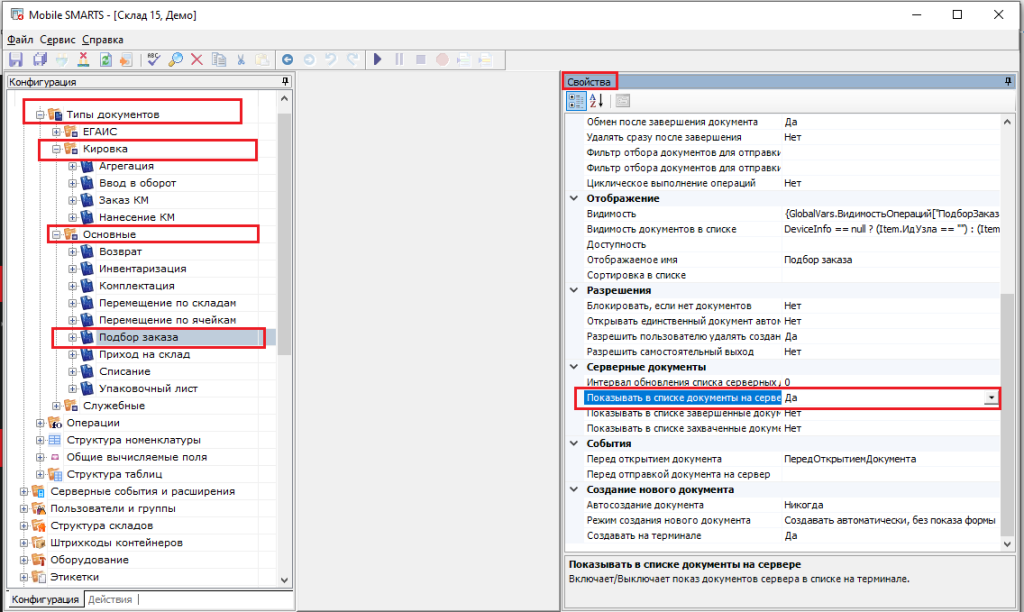Expand the Пользователи и группы node
Screen dimensions: 1024x612
click(x=24, y=508)
